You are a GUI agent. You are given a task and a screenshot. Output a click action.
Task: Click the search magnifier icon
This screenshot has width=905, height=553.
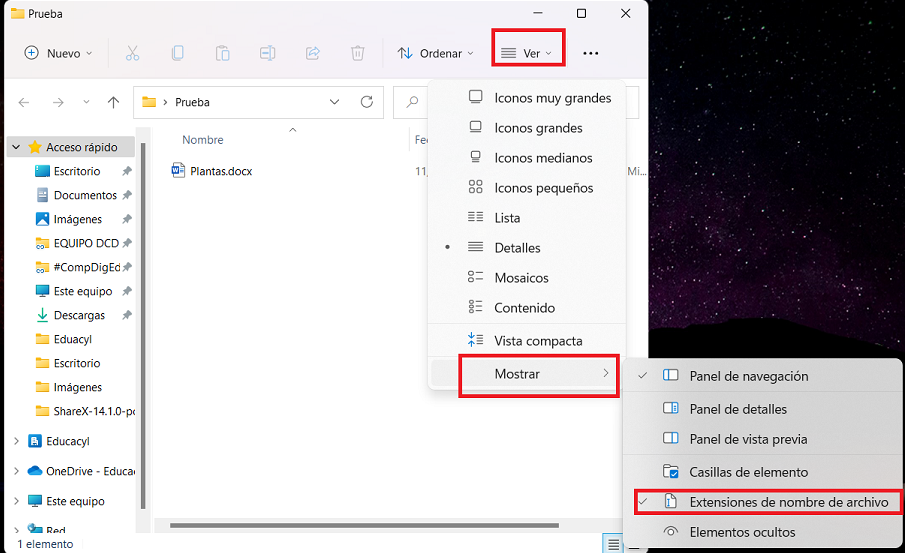412,102
